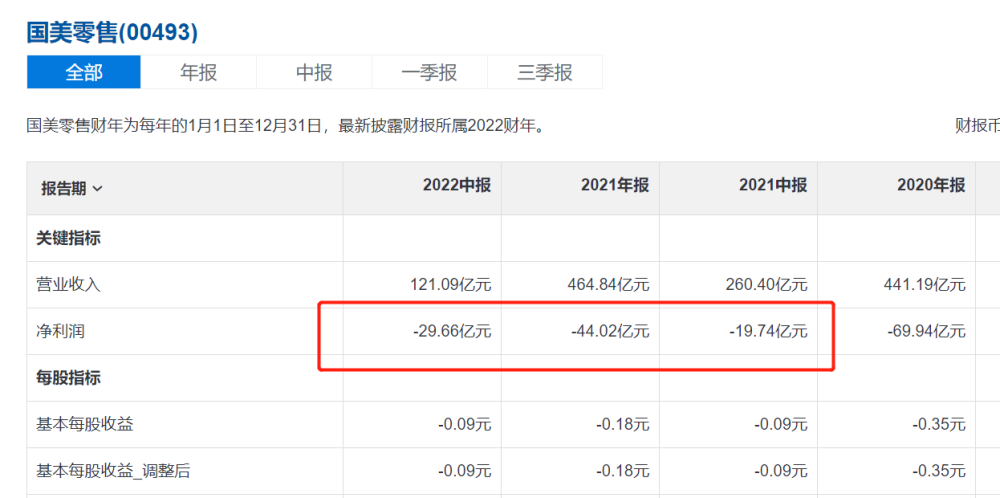1000x498 pixels.
Task: Switch to the 一季报 tab
Action: 429,72
